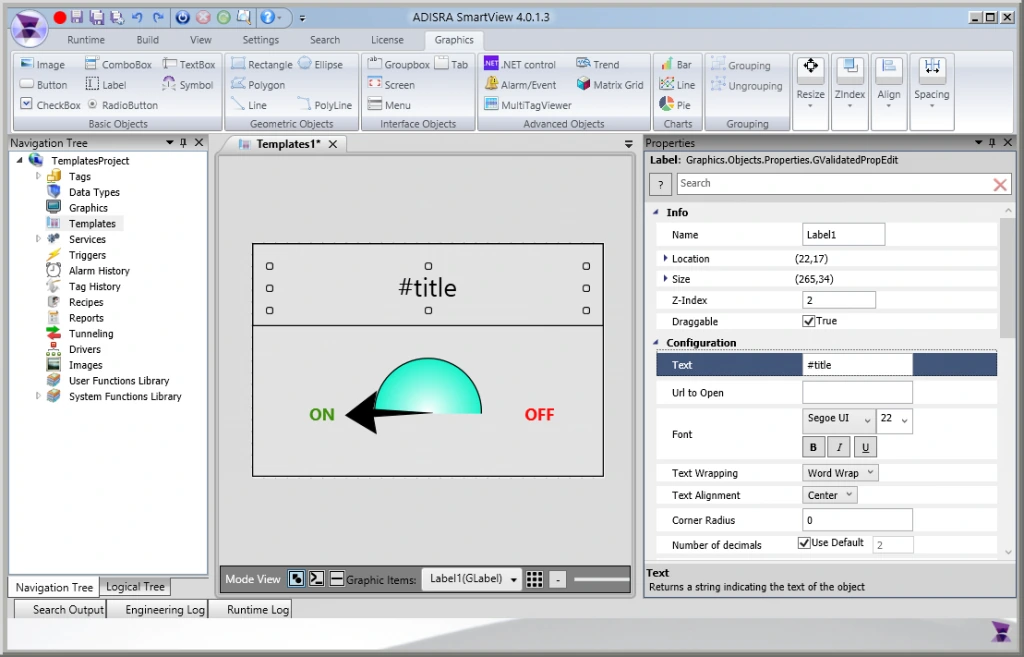
Task: Select the Ellipse geometric tool
Action: tap(321, 64)
